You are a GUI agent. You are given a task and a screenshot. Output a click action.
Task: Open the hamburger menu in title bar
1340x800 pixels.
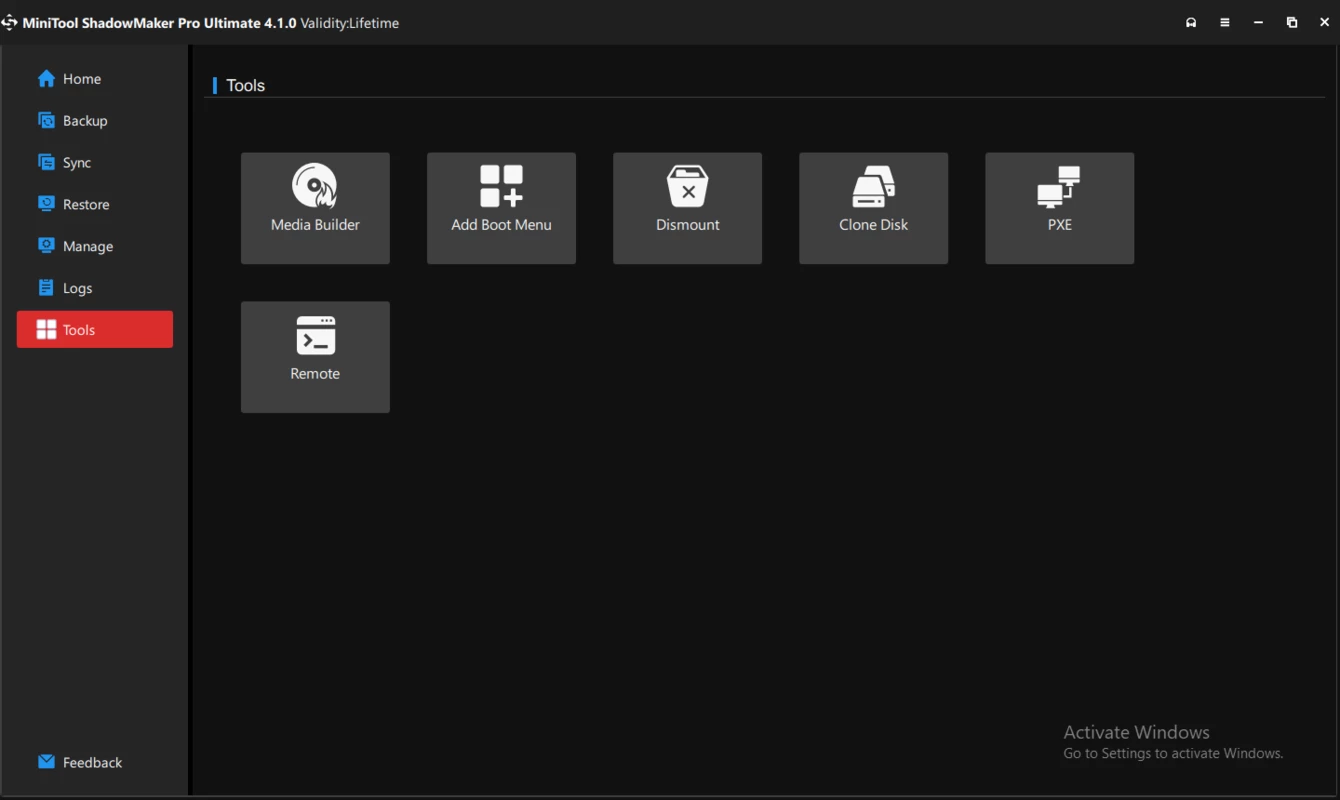(1225, 23)
